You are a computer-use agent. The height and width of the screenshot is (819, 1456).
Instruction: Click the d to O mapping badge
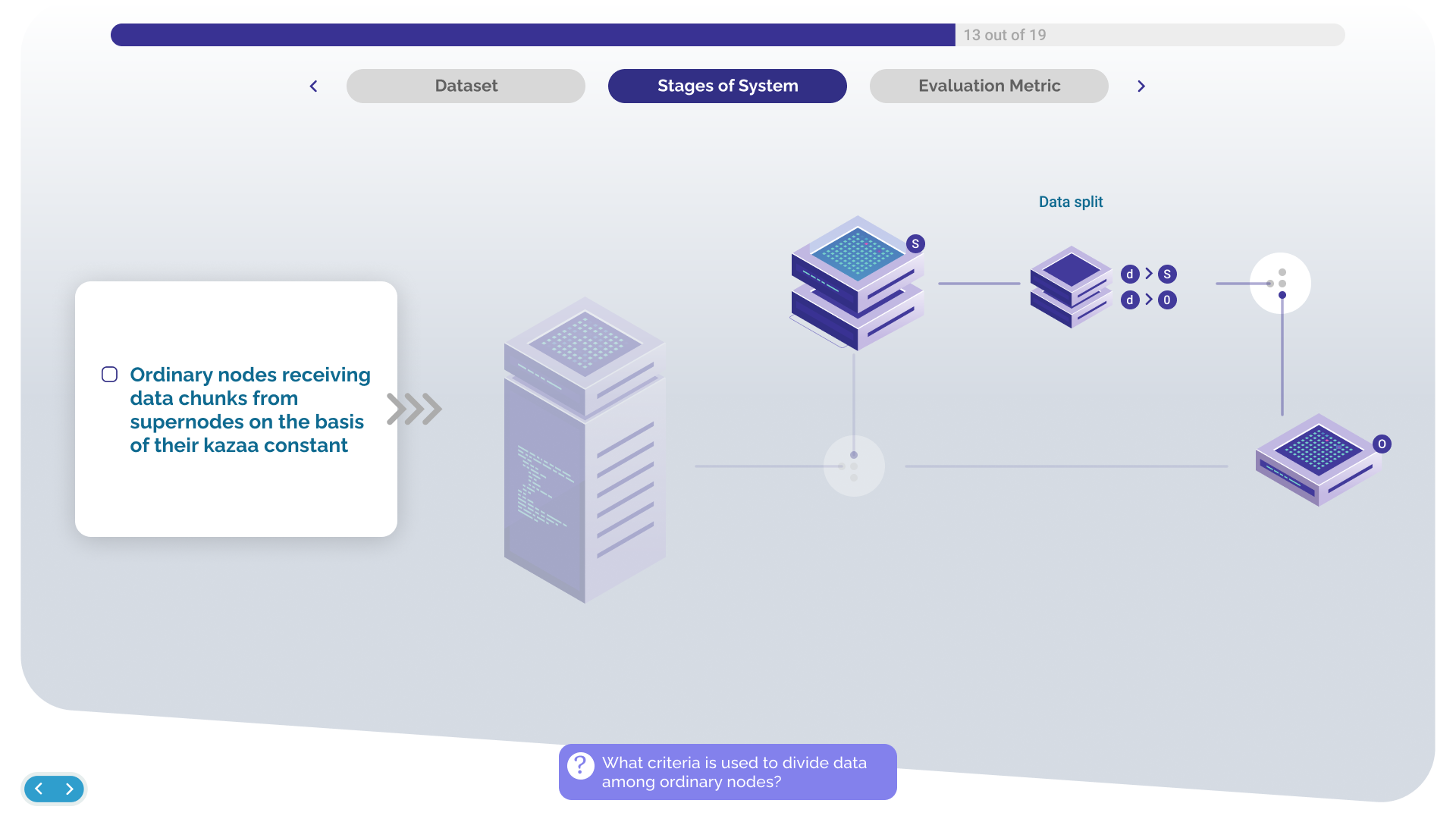1149,300
